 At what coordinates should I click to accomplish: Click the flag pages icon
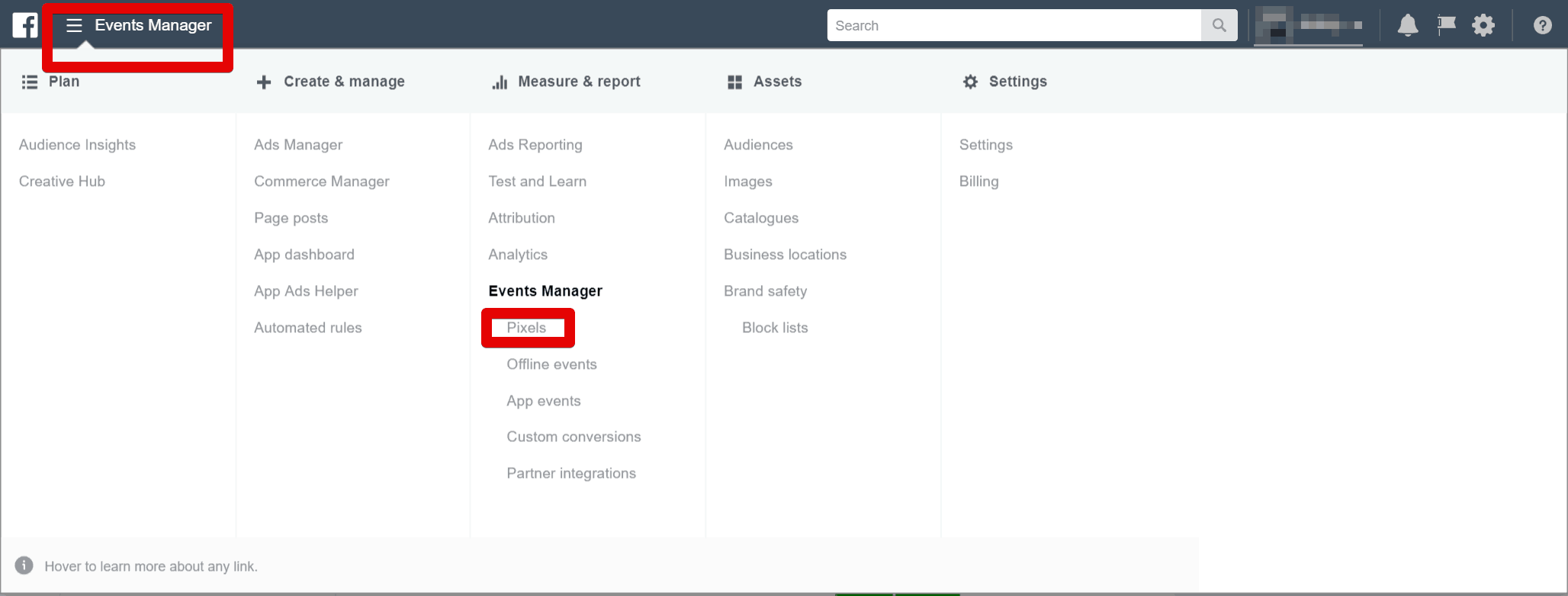coord(1446,26)
